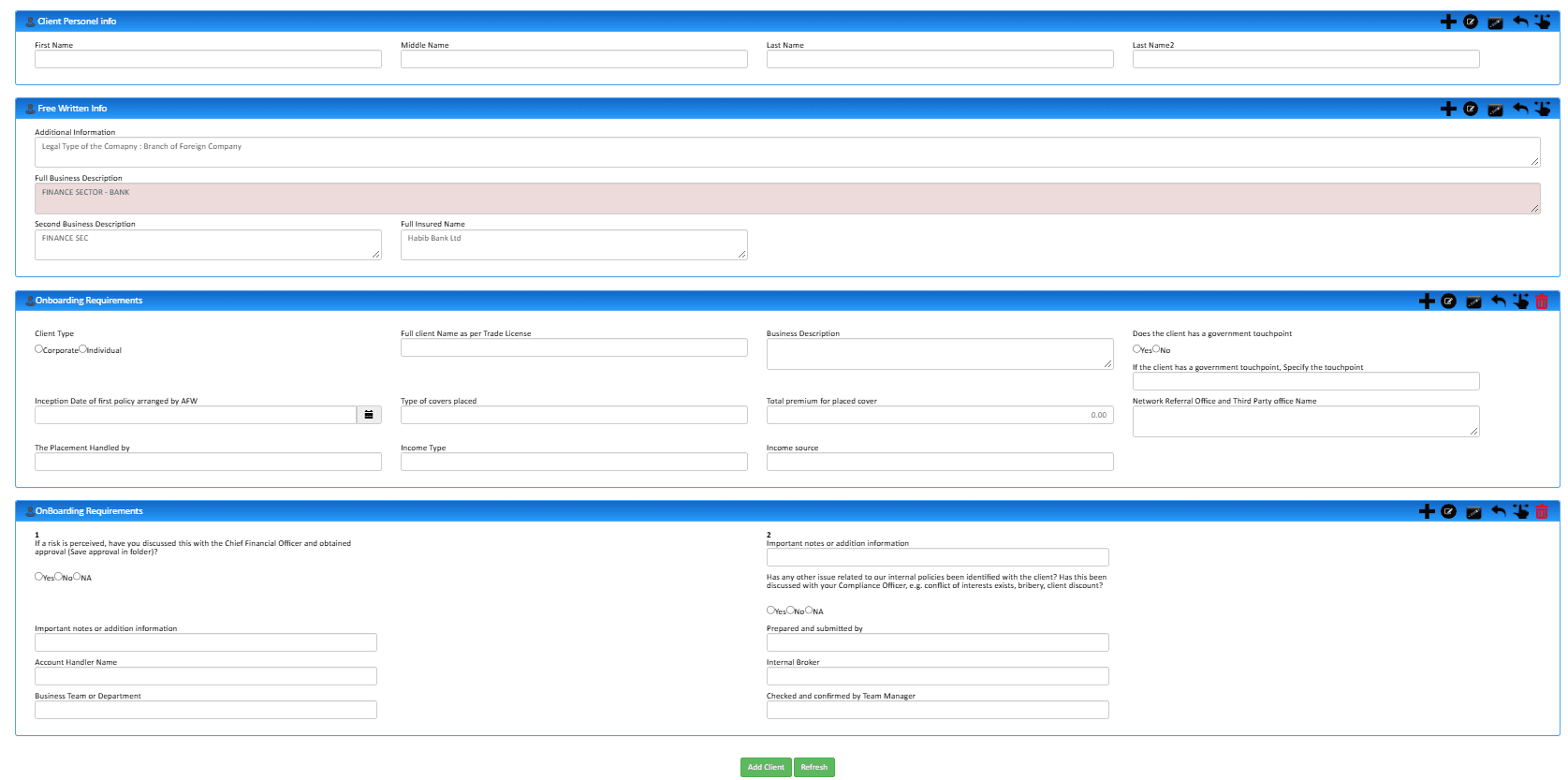Image resolution: width=1568 pixels, height=780 pixels.
Task: Select Individual client type
Action: [82, 349]
